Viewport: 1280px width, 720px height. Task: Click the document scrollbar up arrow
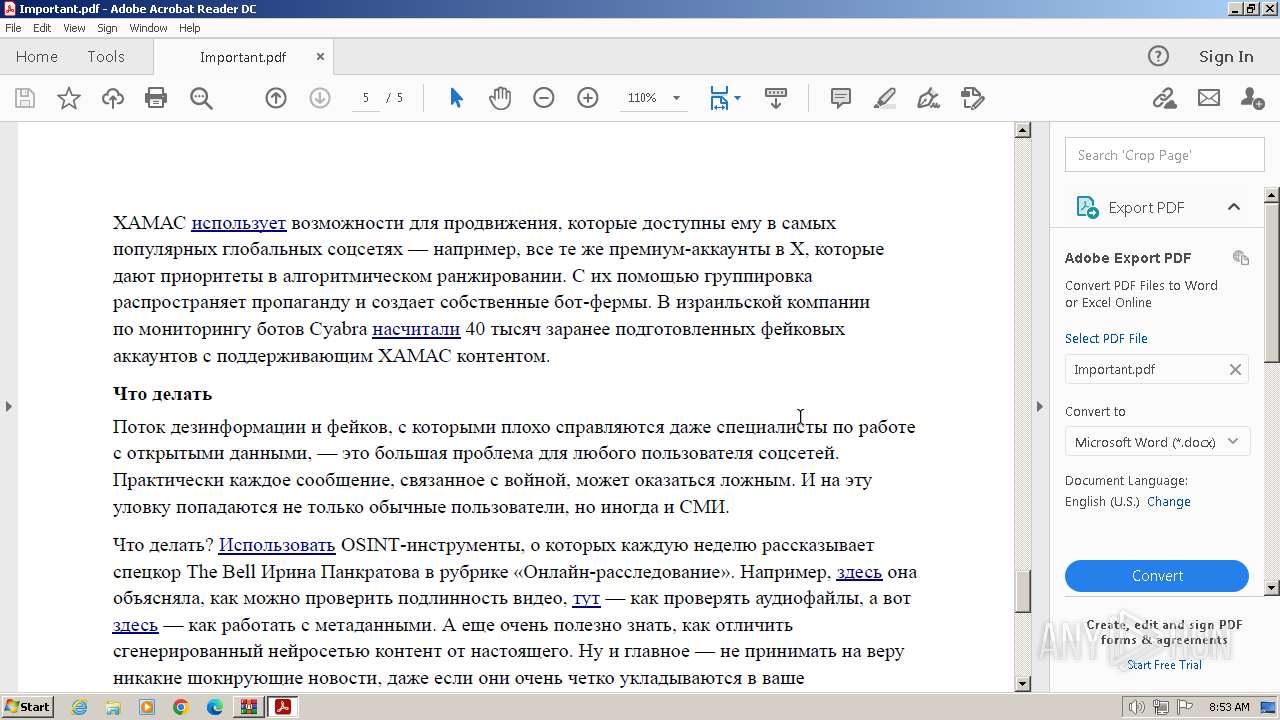click(1022, 130)
